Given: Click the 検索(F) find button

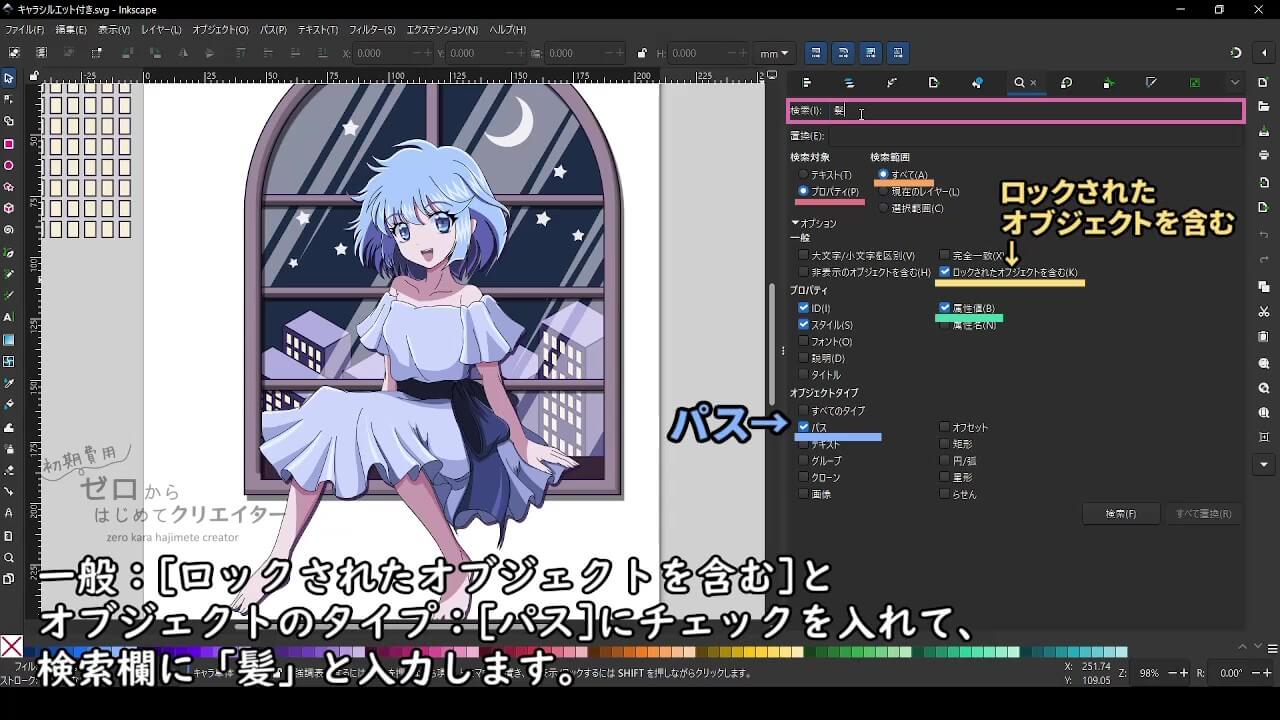Looking at the screenshot, I should 1121,514.
